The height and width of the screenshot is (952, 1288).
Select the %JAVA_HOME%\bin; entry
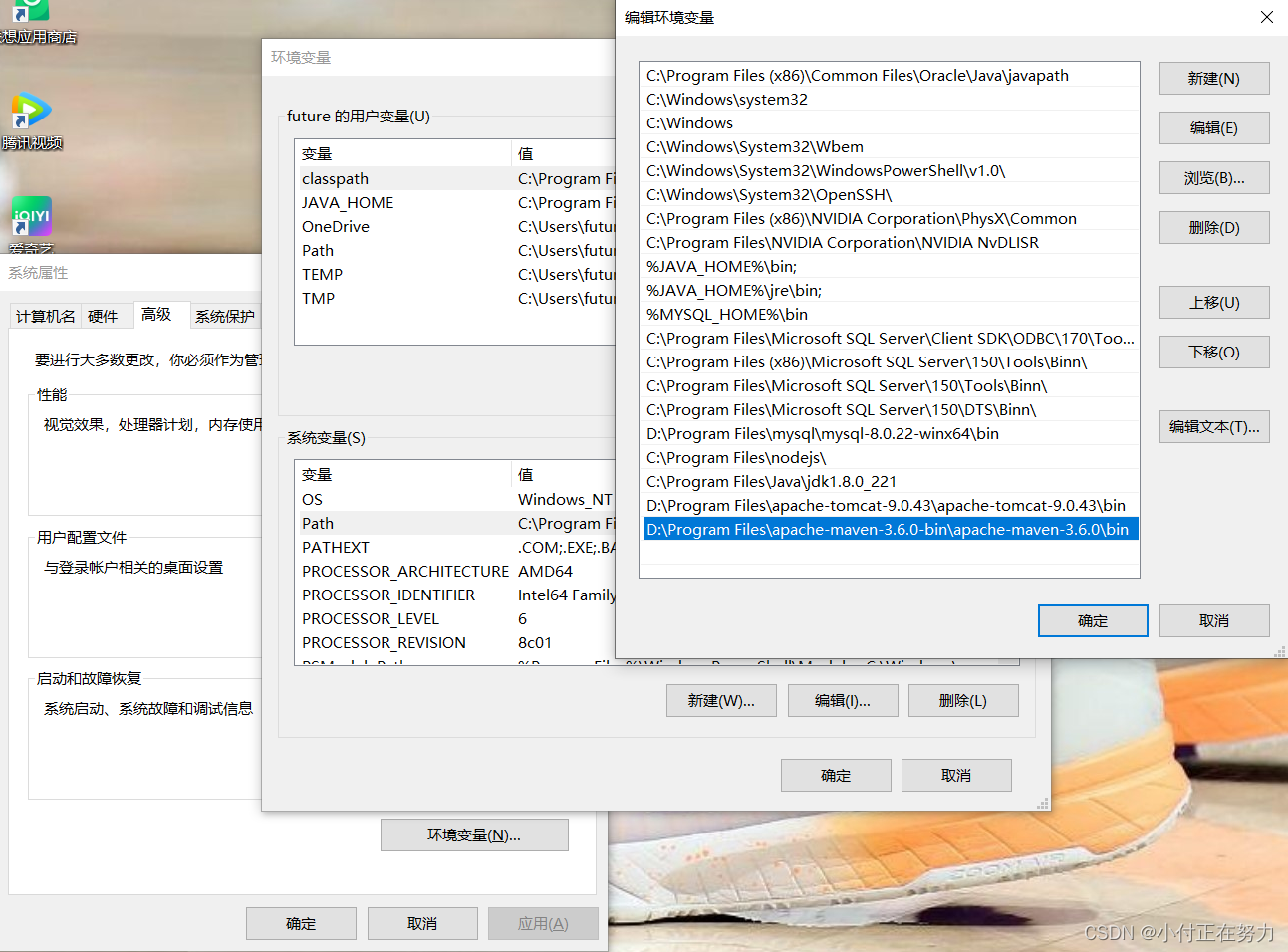coord(891,267)
